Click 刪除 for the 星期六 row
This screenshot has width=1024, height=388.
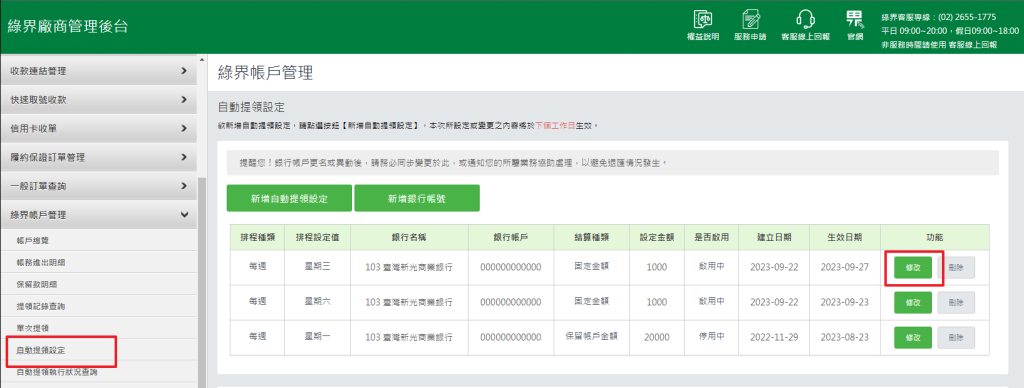(956, 302)
